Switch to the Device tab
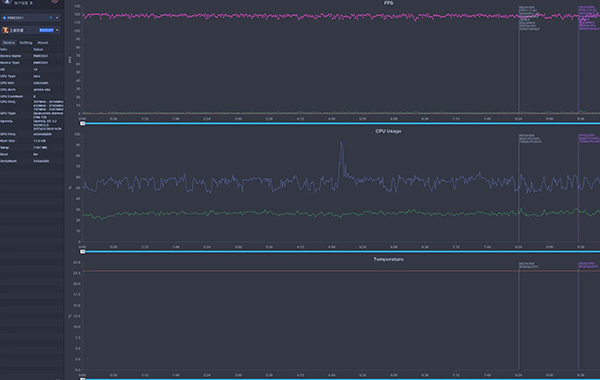Screen dimensions: 600x380 point(9,42)
